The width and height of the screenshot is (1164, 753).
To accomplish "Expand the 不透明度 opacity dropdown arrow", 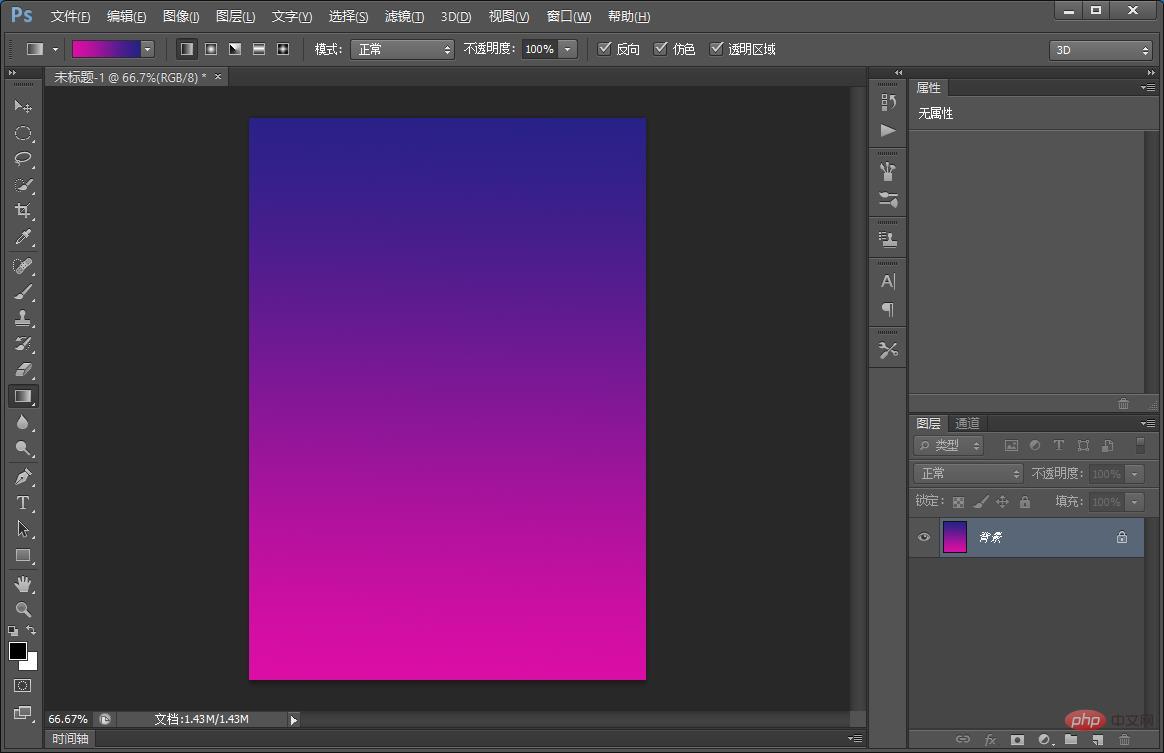I will pyautogui.click(x=568, y=49).
